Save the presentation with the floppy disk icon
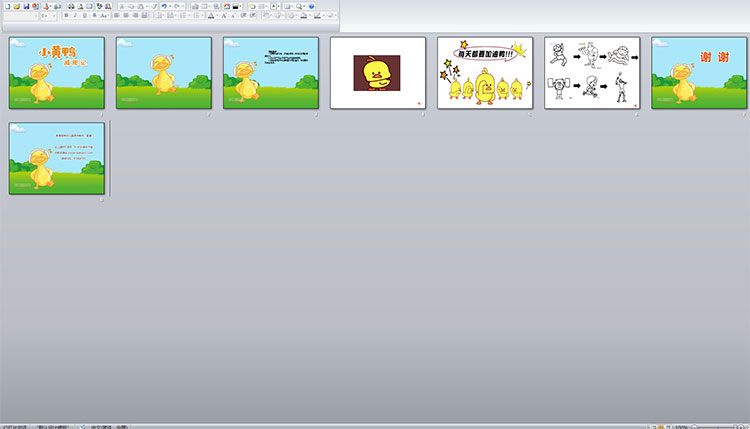Image resolution: width=750 pixels, height=429 pixels. [26, 6]
